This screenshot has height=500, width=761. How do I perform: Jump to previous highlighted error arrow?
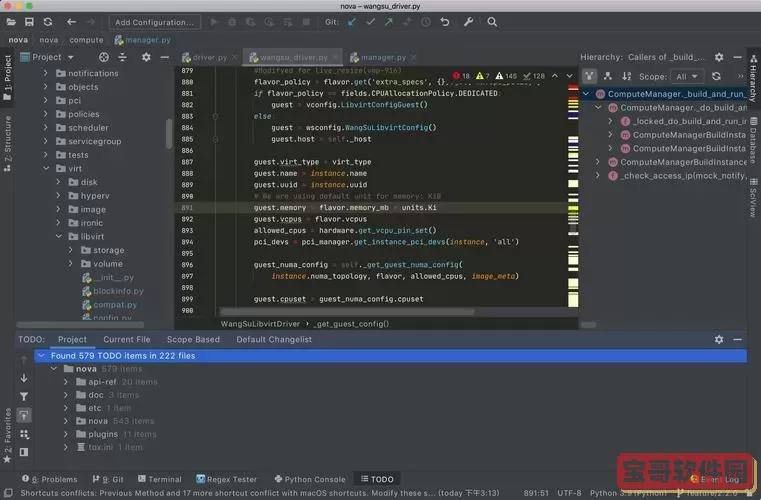tap(555, 76)
